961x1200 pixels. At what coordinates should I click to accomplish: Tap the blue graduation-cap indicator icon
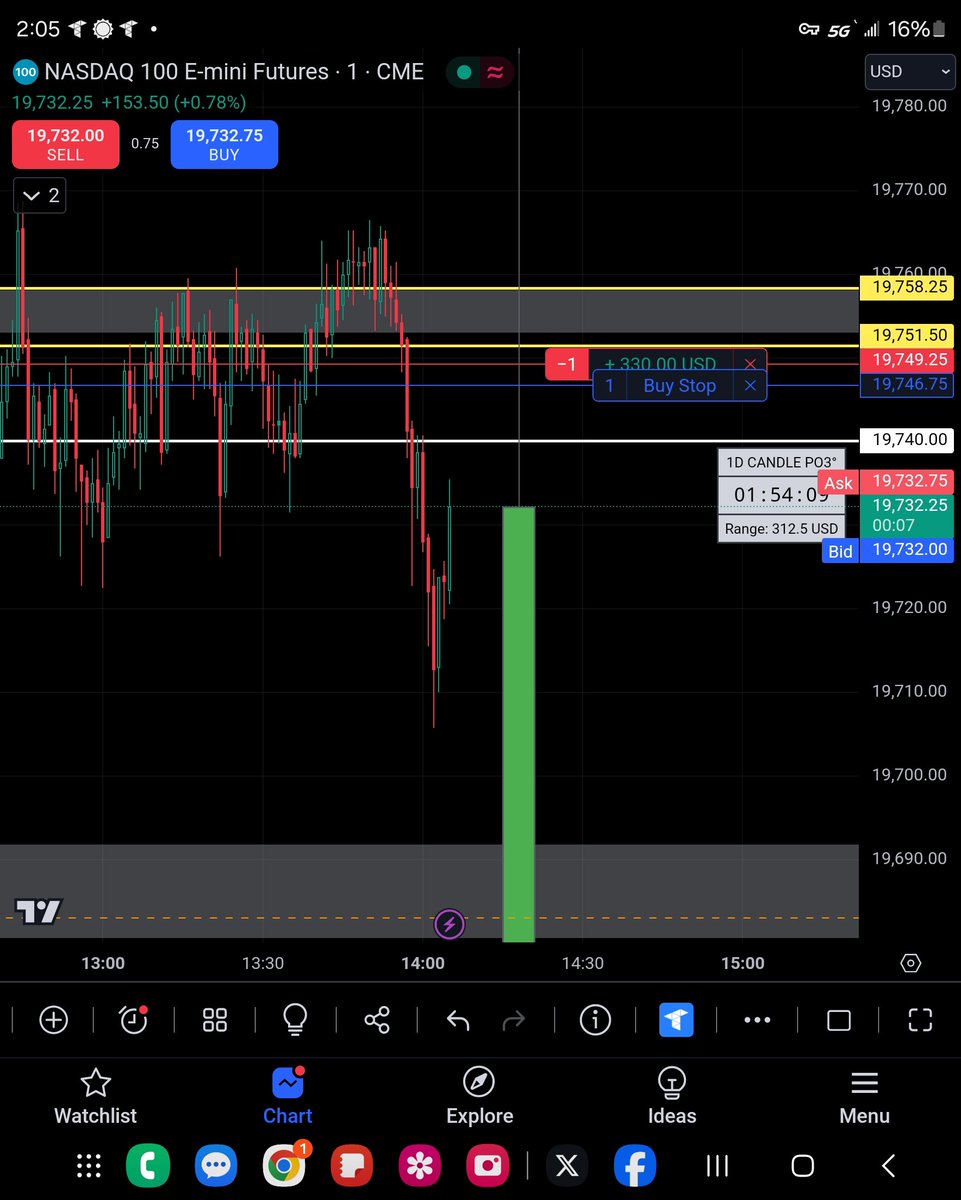[676, 1020]
